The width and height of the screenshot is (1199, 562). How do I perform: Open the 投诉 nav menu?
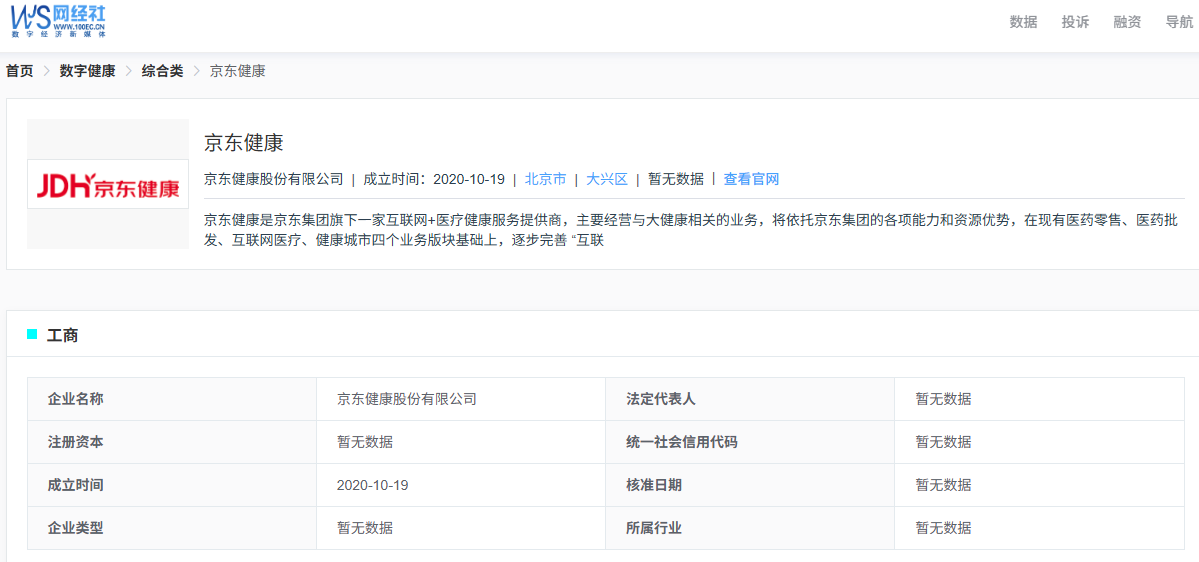point(1075,22)
